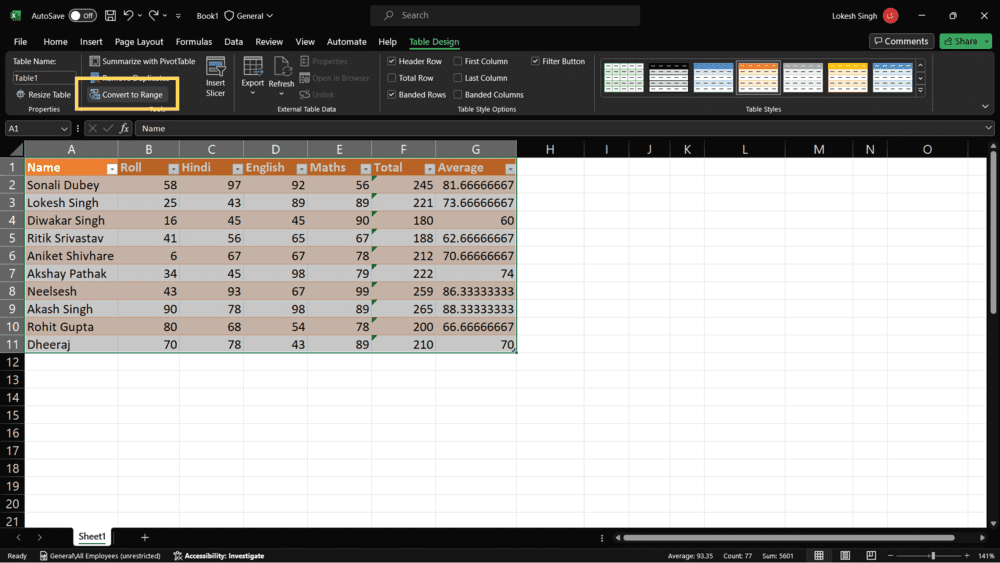Open Summarize with PivotTable
1000x563 pixels.
pyautogui.click(x=142, y=61)
